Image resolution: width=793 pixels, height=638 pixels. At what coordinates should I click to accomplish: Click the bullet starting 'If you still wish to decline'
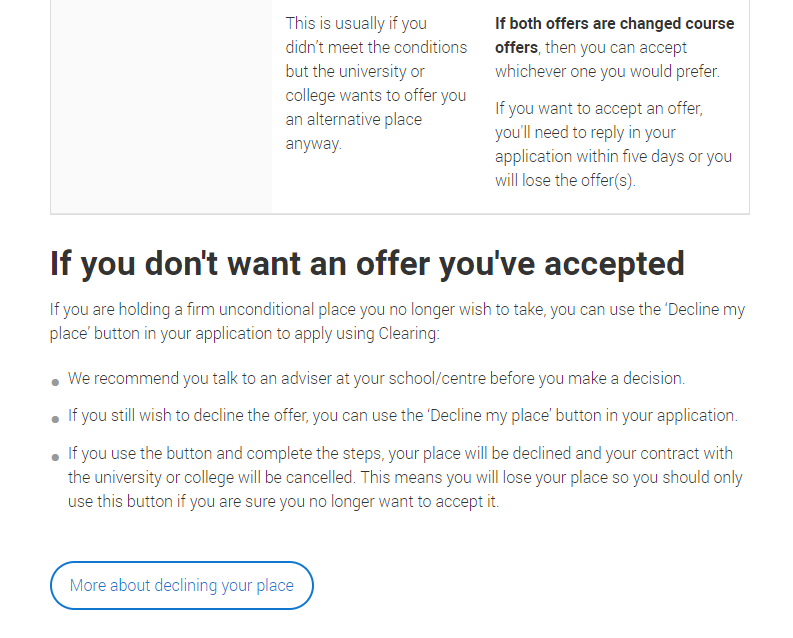pos(403,416)
